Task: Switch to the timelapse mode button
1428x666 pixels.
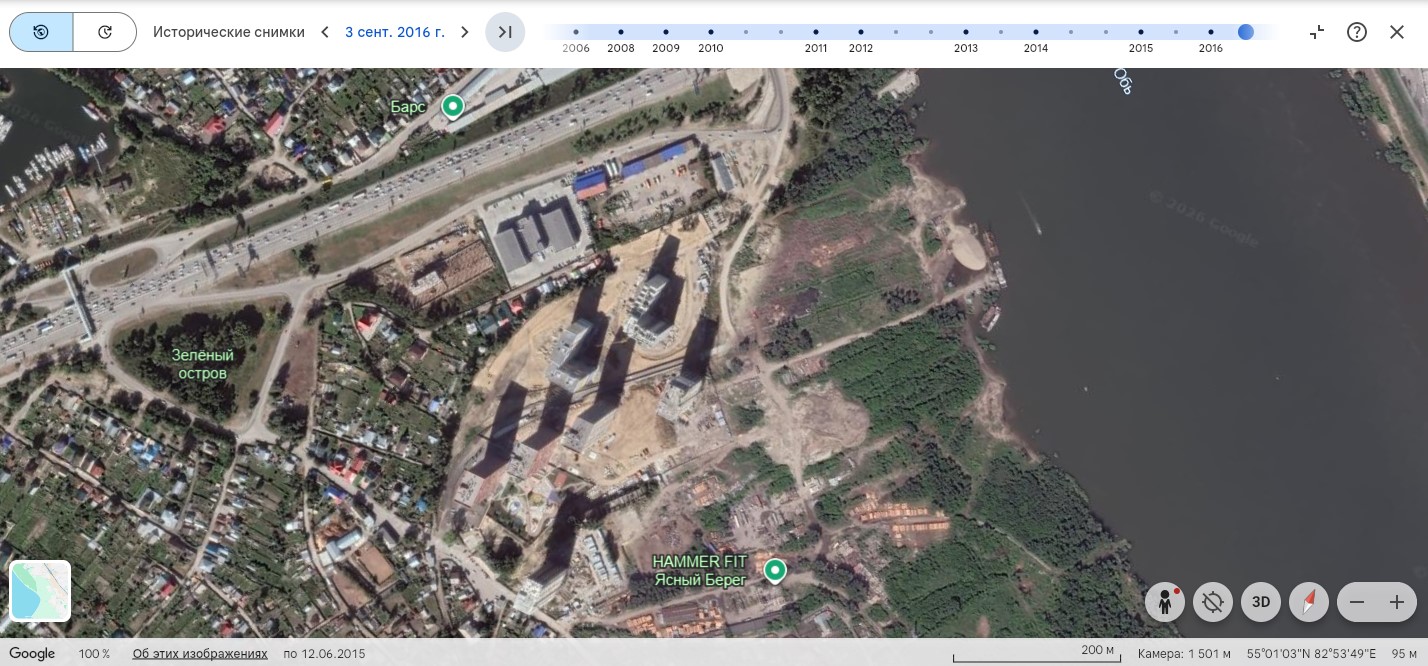Action: point(105,32)
